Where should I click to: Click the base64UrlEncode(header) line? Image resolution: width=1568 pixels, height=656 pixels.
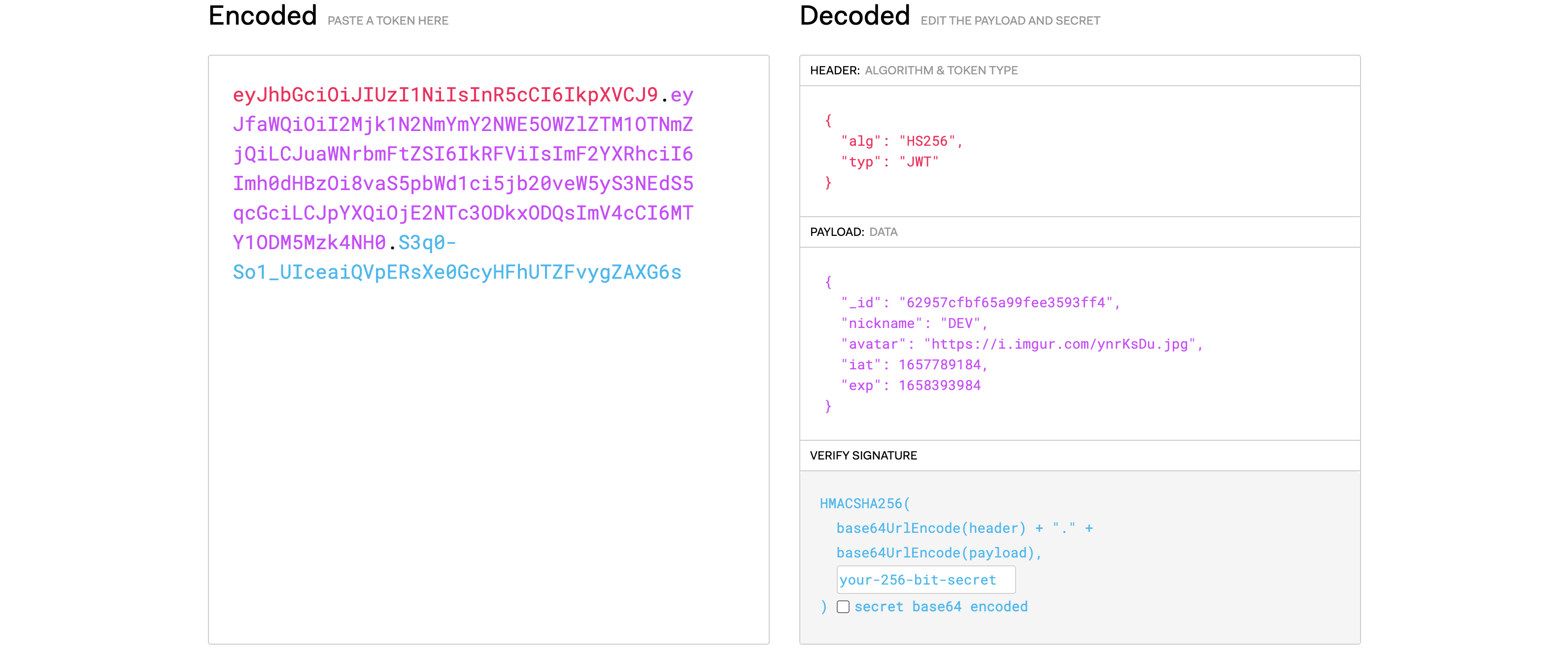[x=931, y=528]
